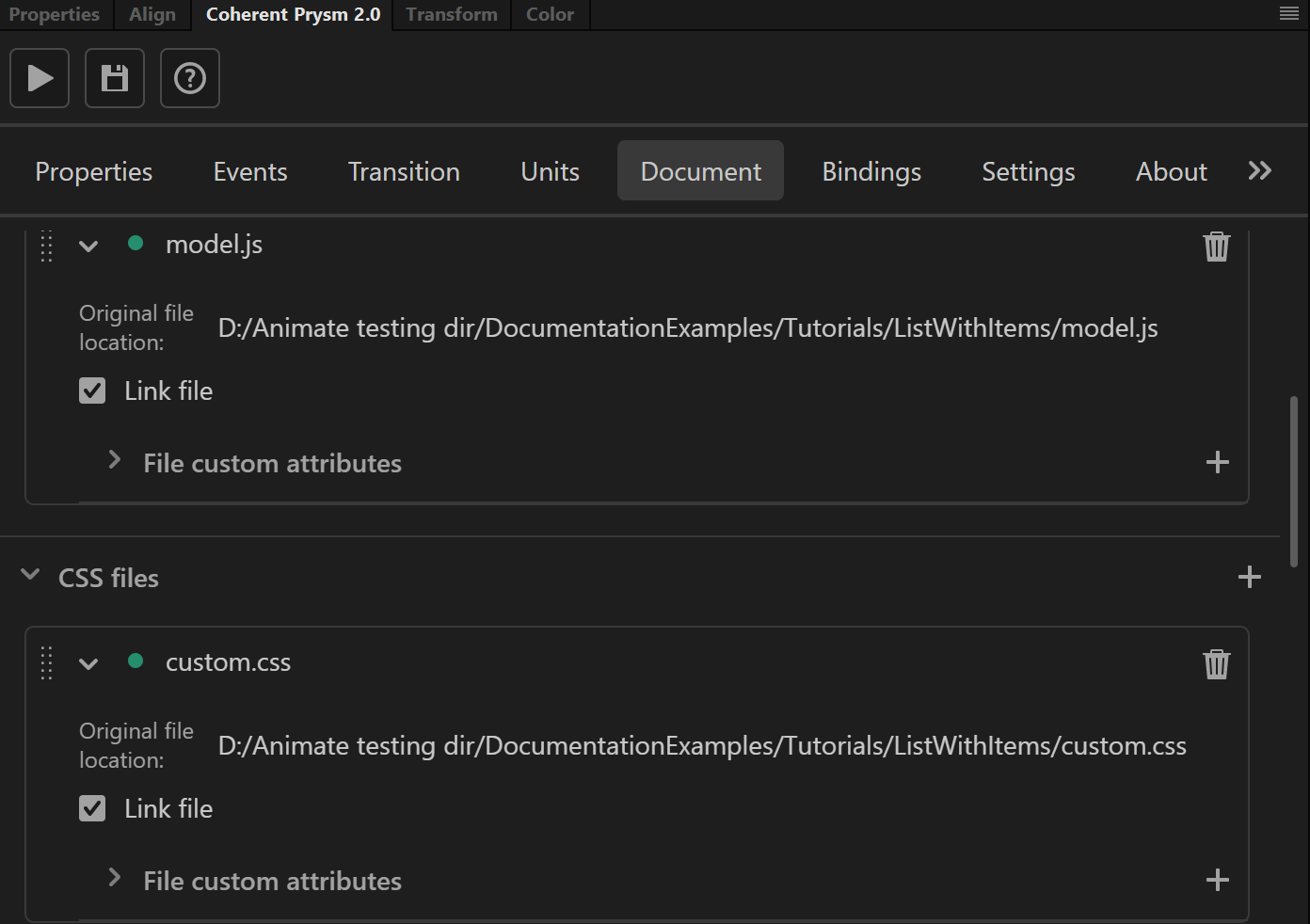Add a new CSS file with plus
Screen dimensions: 1310x924
(x=1250, y=577)
